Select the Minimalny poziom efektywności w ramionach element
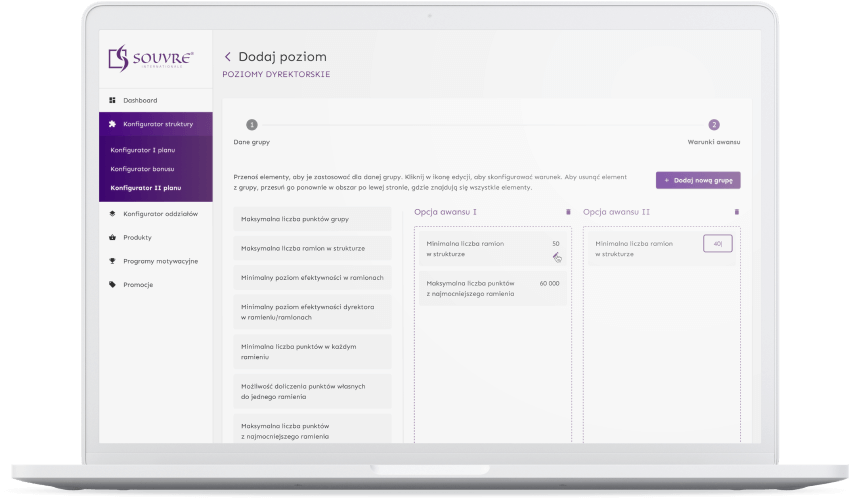This screenshot has height=499, width=851. coord(312,277)
